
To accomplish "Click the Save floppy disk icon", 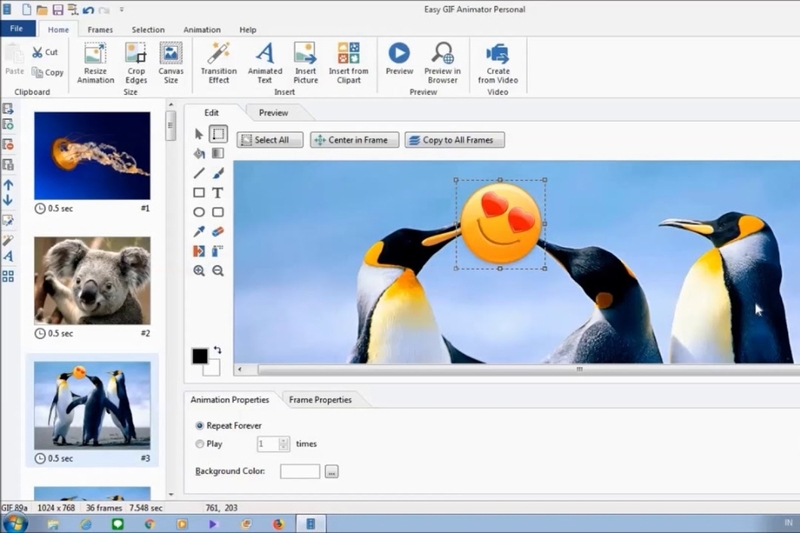I will (58, 10).
